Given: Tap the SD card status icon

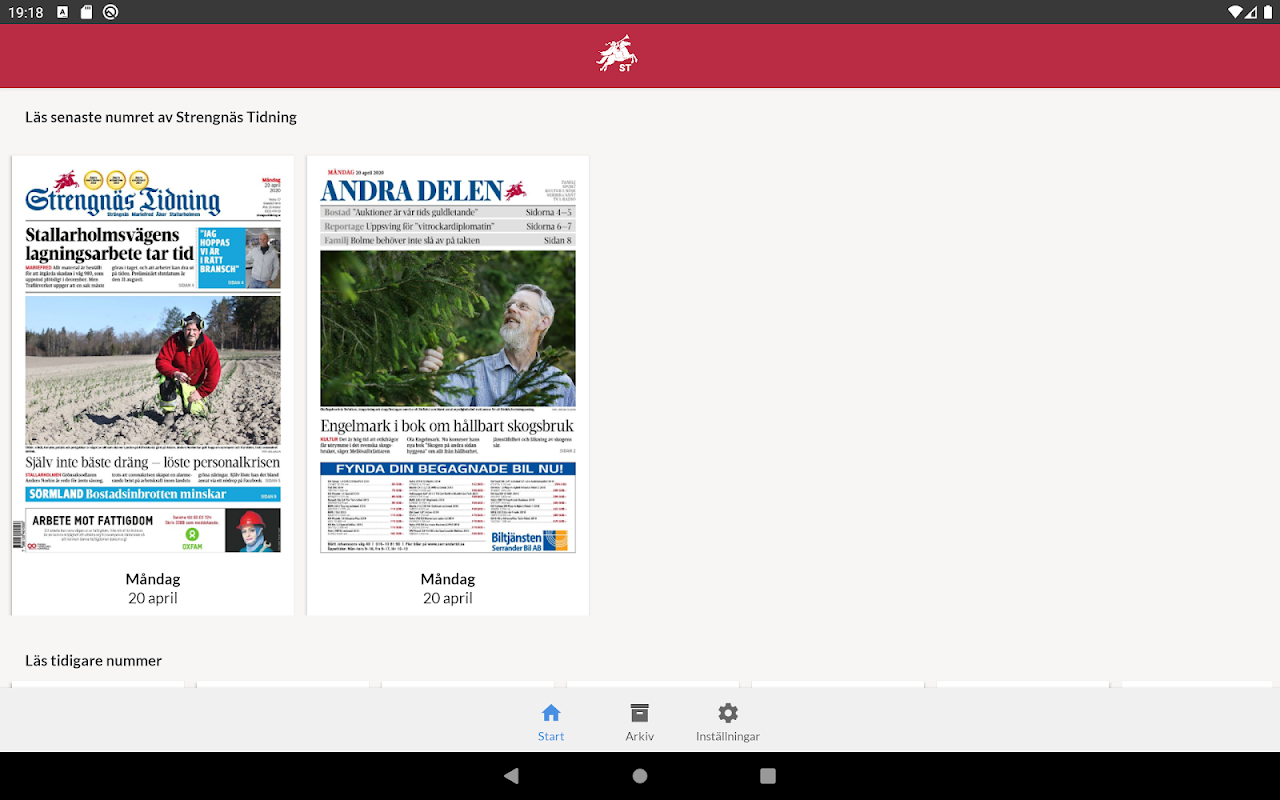Looking at the screenshot, I should pos(87,12).
